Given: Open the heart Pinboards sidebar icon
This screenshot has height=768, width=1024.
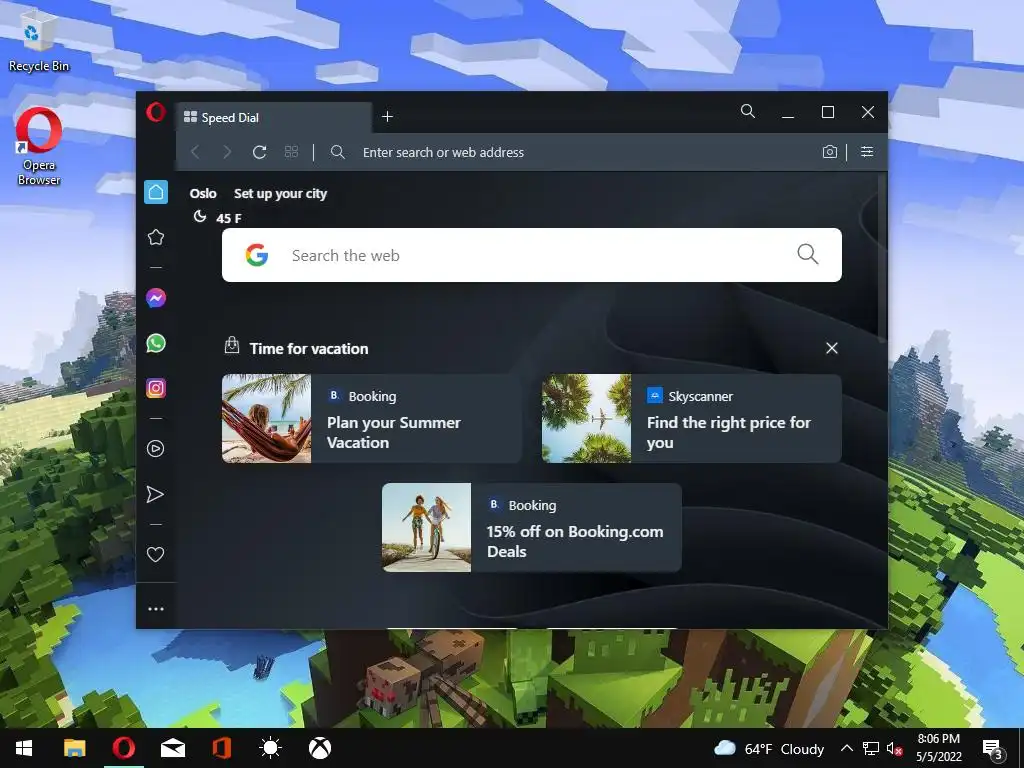Looking at the screenshot, I should [155, 554].
